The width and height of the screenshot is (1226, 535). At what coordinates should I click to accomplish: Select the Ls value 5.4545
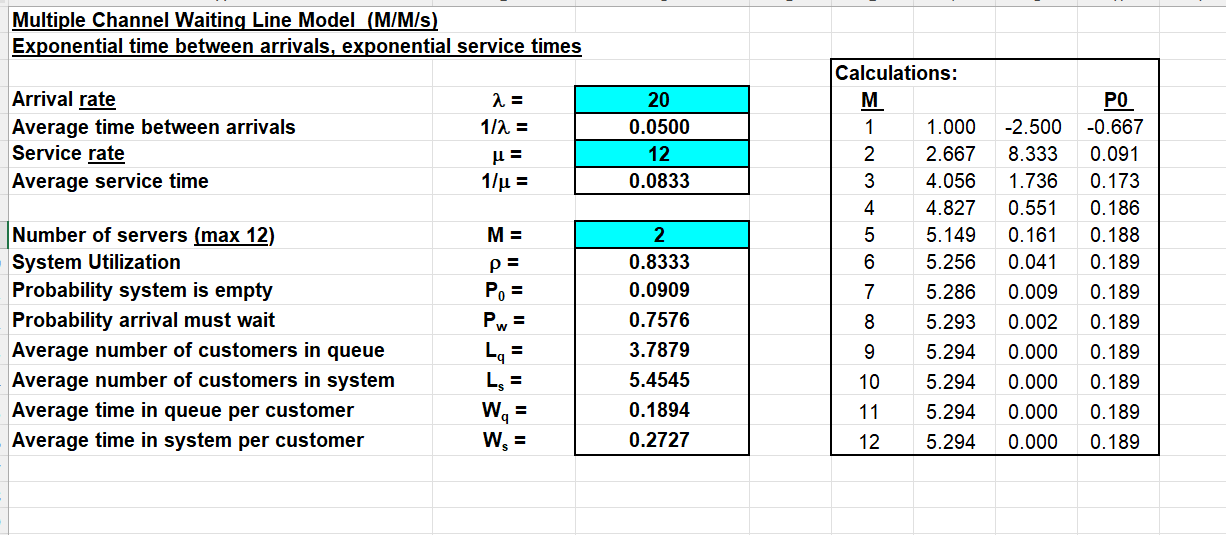(661, 380)
